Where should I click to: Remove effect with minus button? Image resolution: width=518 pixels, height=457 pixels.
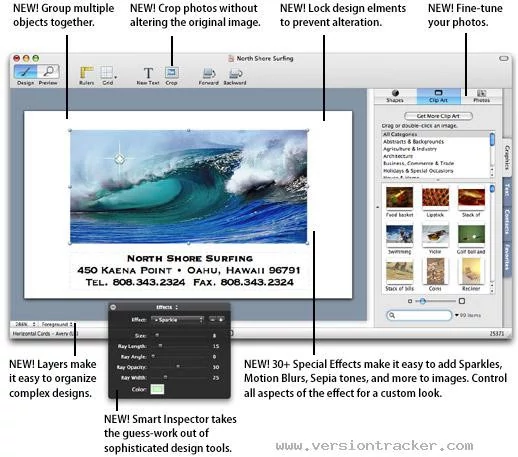(x=213, y=320)
